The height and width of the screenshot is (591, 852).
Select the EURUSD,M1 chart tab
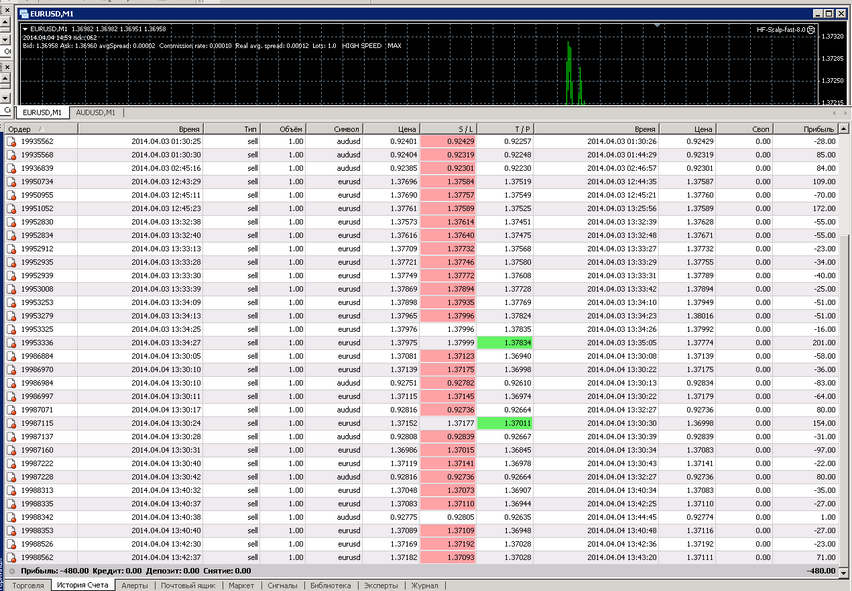pos(42,112)
